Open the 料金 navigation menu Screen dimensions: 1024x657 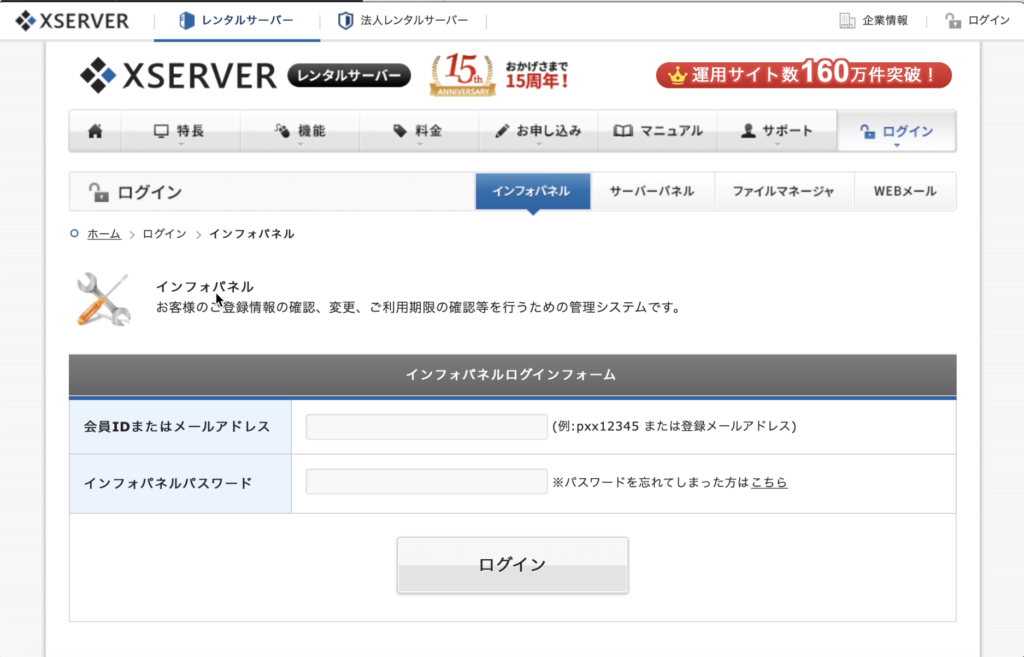(x=418, y=131)
